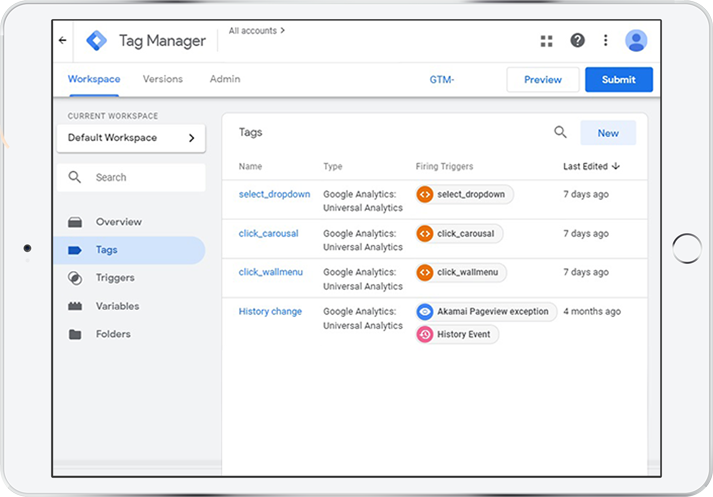Open the Google apps grid icon

[x=547, y=41]
